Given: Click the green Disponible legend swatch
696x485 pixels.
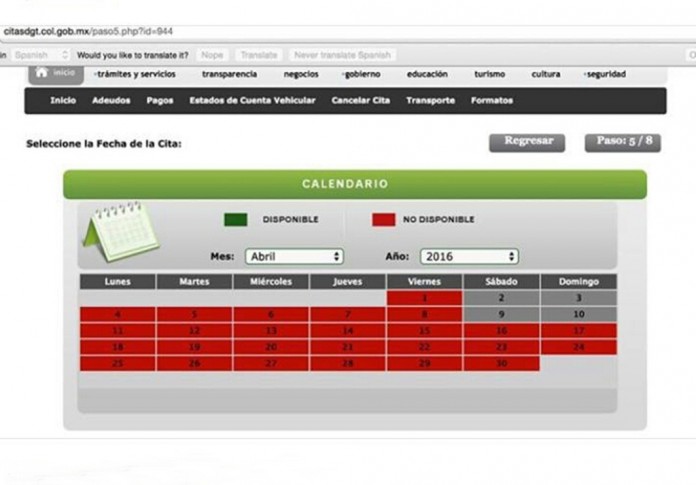Looking at the screenshot, I should (236, 220).
